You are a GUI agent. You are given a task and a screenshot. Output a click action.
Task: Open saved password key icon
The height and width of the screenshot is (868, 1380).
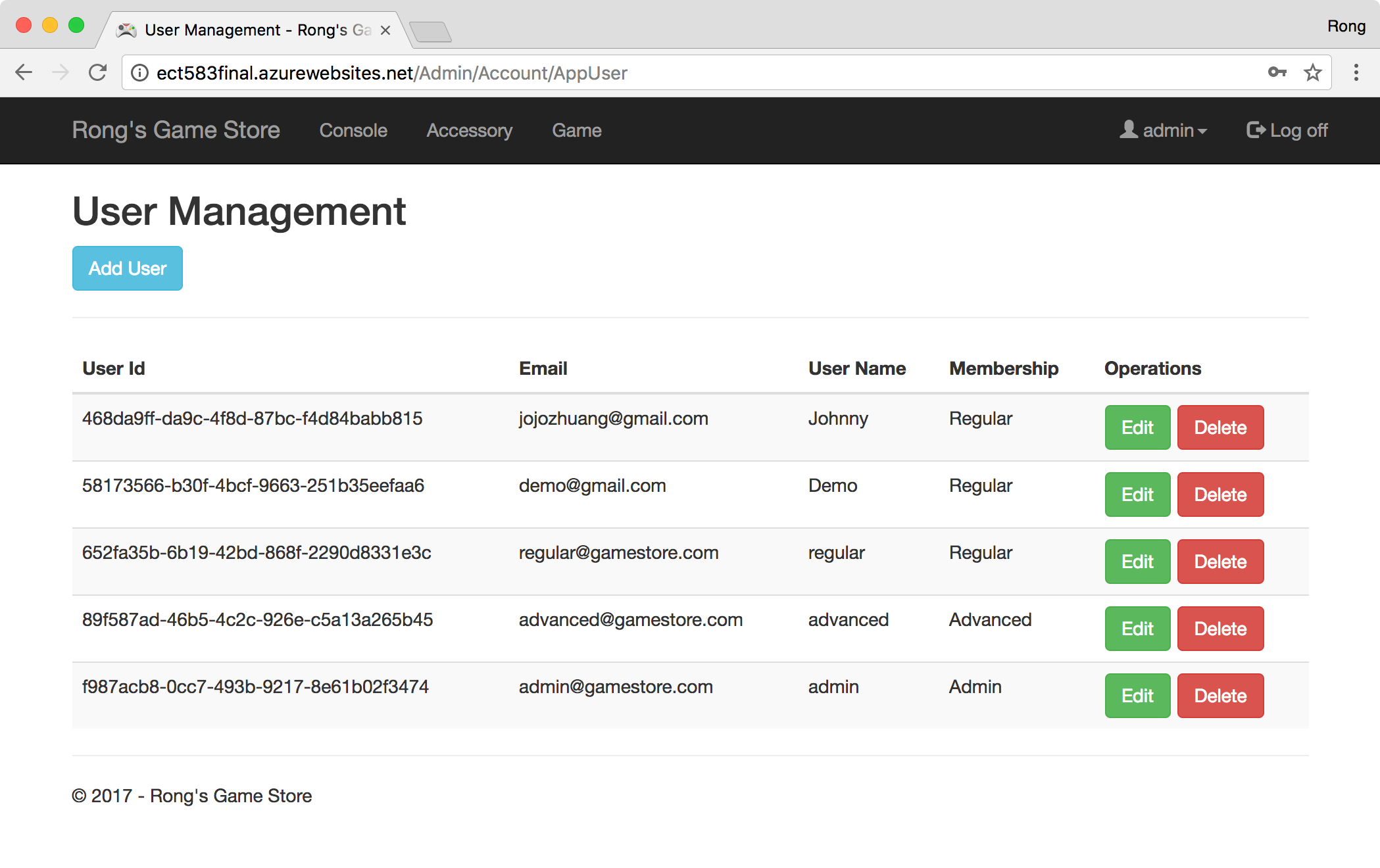1277,72
